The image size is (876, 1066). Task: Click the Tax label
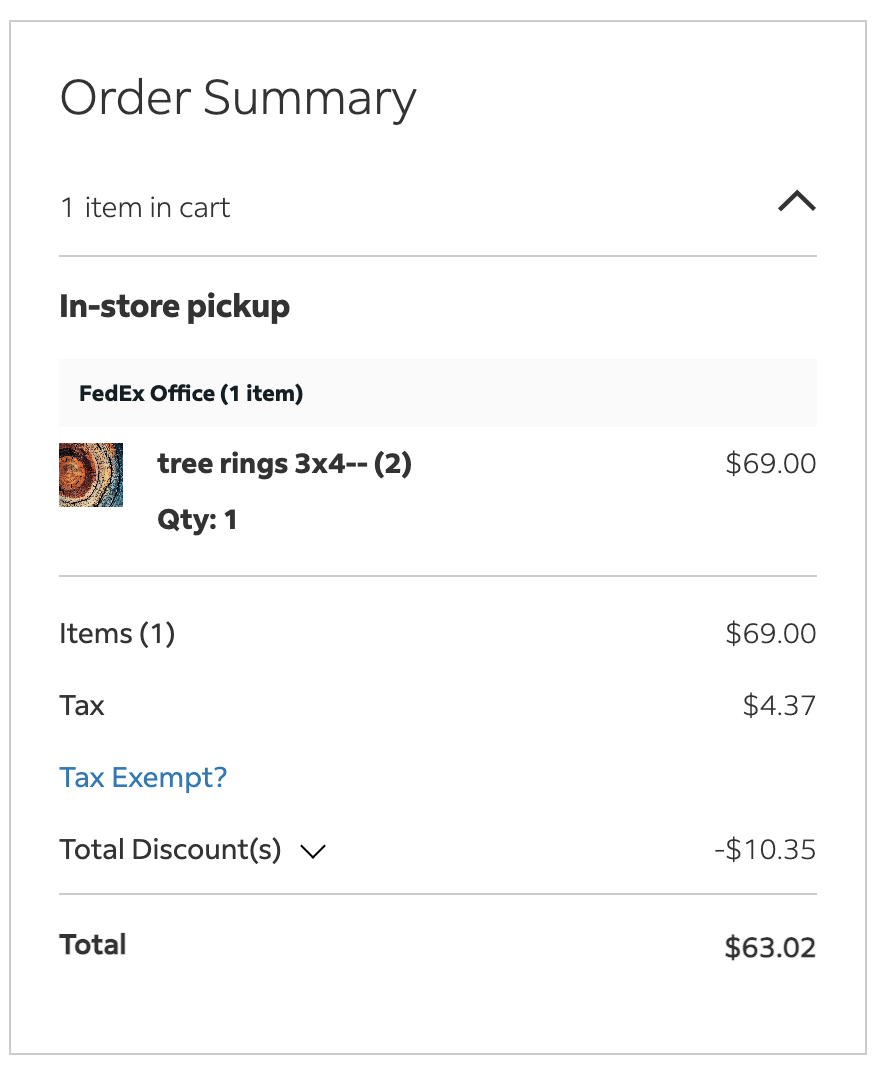(x=82, y=706)
